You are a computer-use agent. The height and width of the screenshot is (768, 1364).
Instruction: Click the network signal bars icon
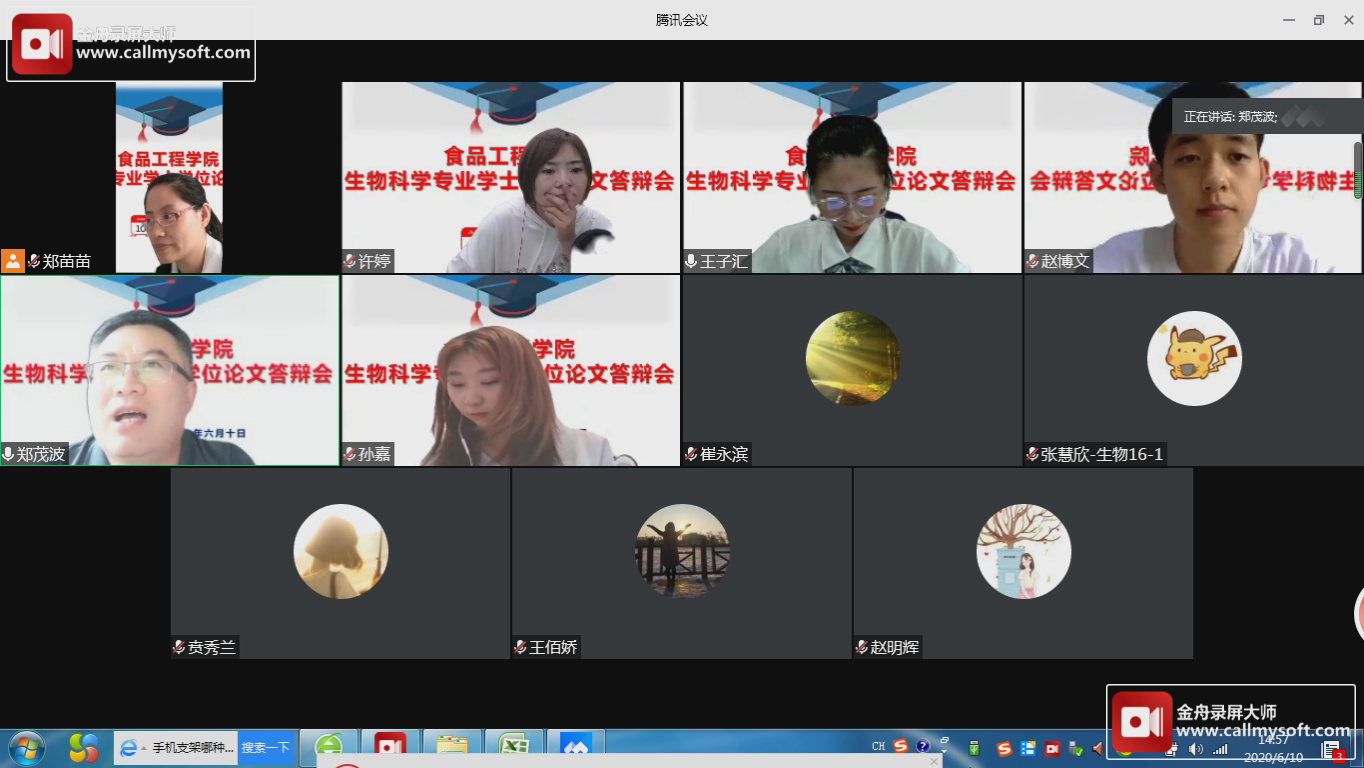tap(1220, 749)
